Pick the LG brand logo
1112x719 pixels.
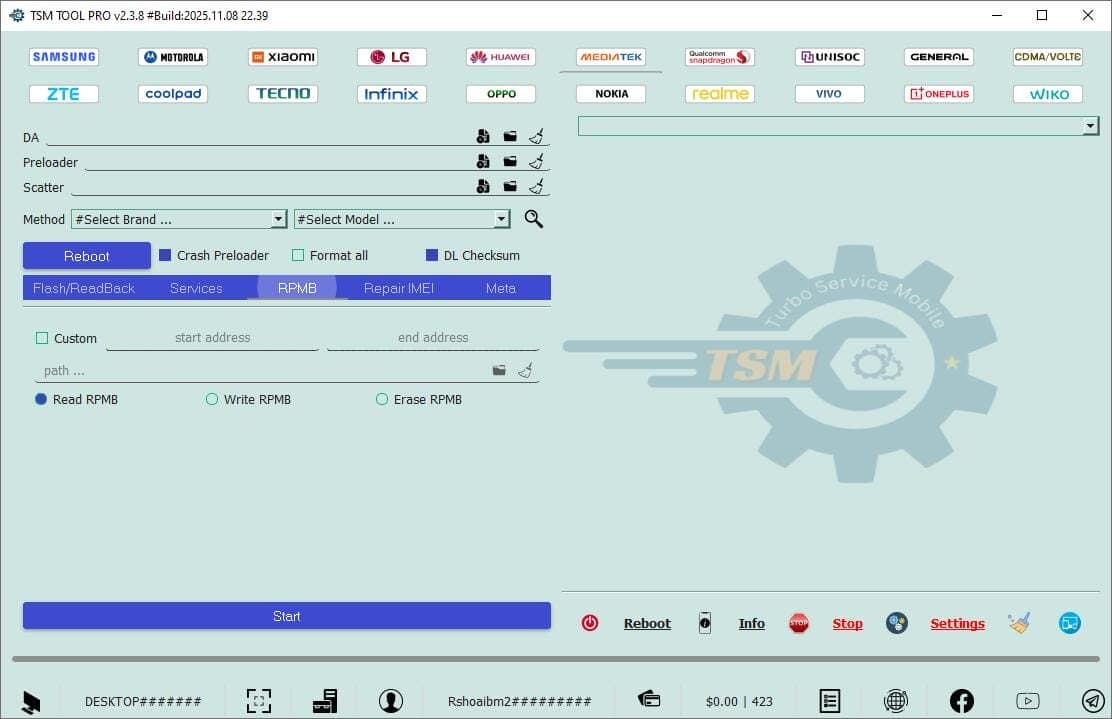391,57
